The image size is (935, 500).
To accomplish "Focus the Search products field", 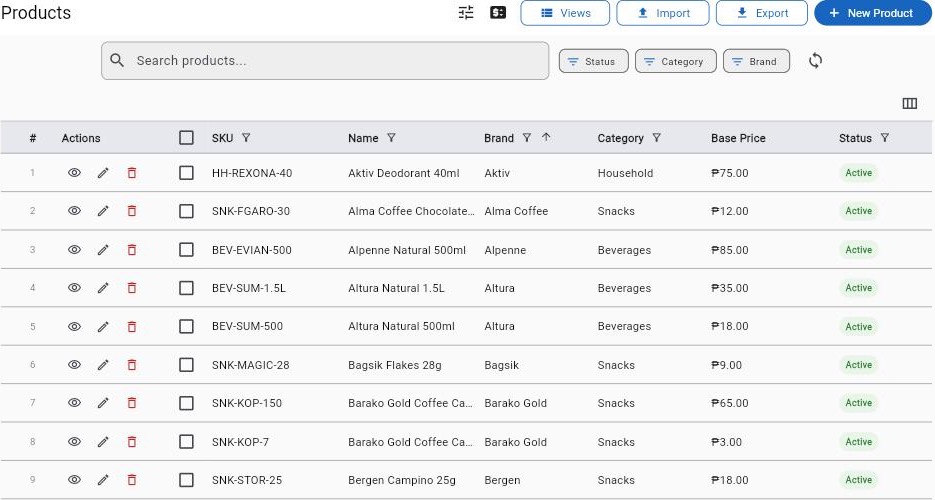I will 325,60.
